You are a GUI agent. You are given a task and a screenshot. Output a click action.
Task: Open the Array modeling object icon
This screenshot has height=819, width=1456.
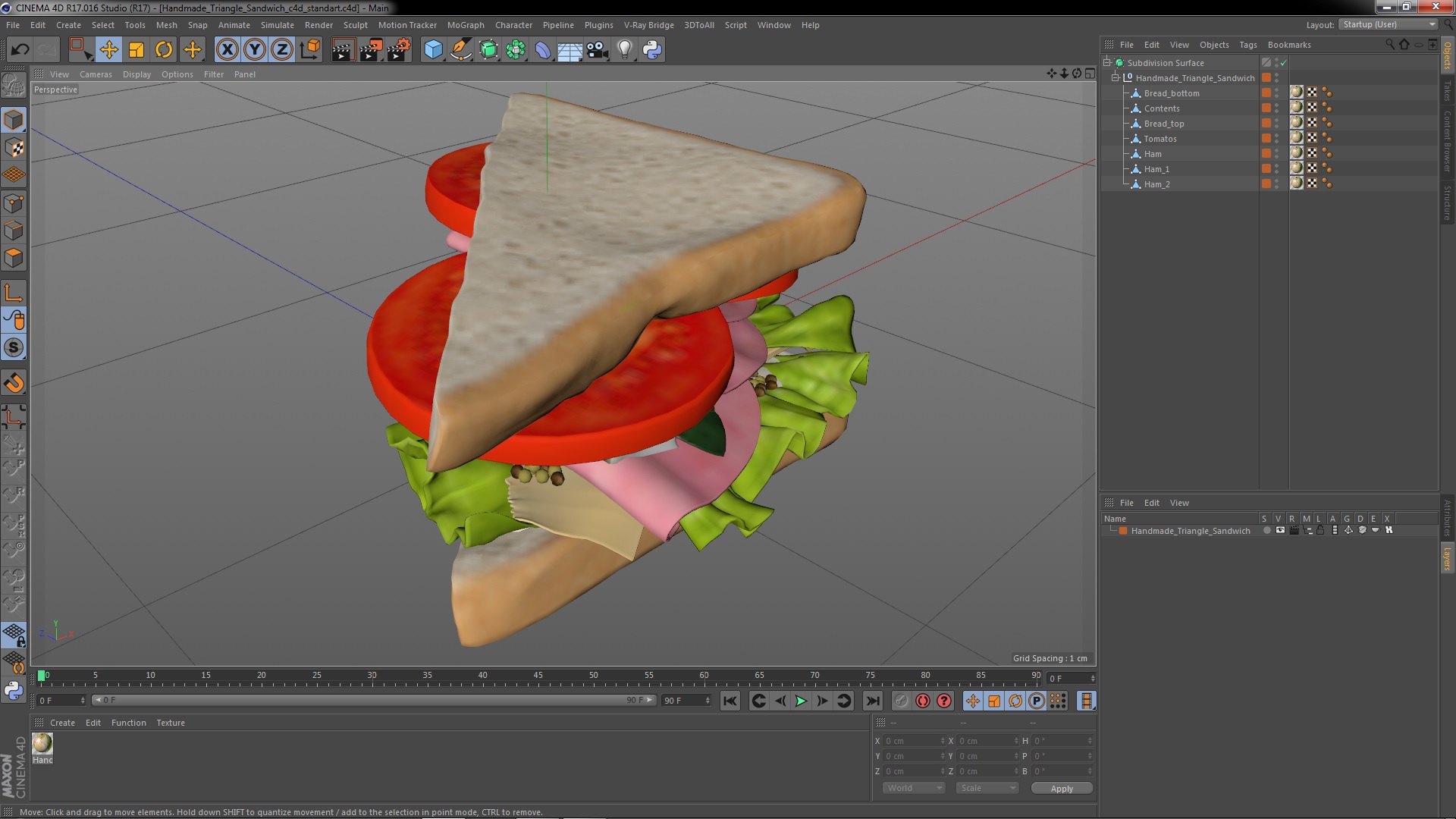tap(516, 50)
